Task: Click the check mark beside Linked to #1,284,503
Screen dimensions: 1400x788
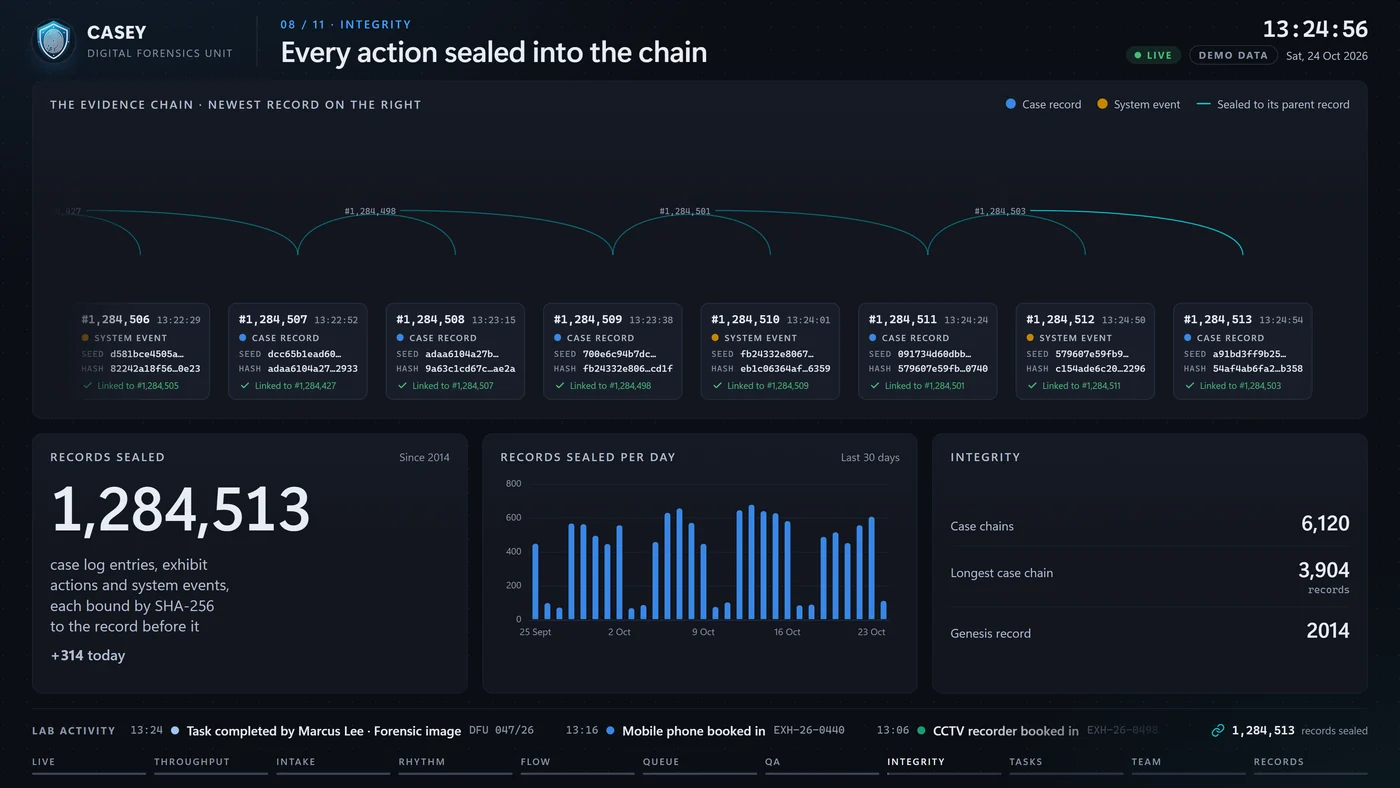Action: click(x=1189, y=385)
